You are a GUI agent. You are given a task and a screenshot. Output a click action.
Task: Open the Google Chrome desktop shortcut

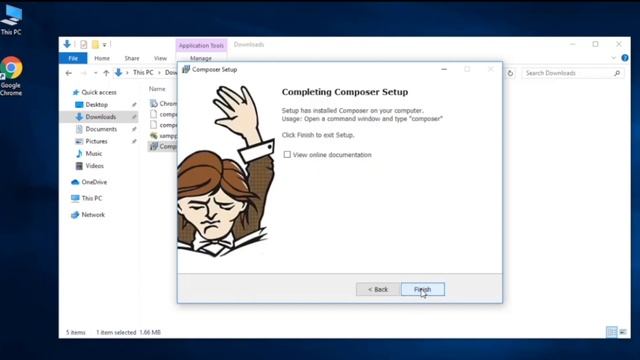click(x=11, y=76)
